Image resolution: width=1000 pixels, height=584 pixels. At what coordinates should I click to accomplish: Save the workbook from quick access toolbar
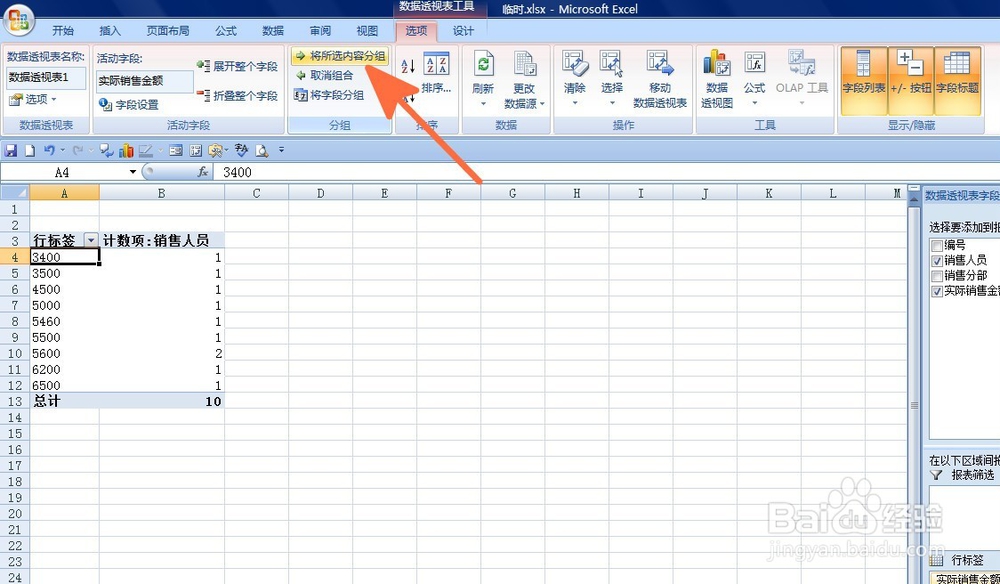point(10,150)
